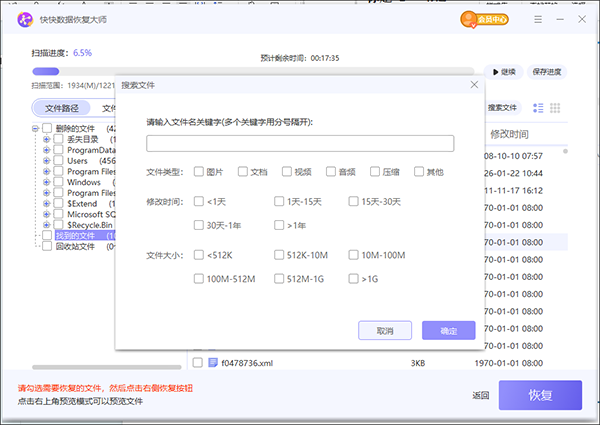Click the 保存进度 save progress button
Screen dimensions: 600x425
[x=547, y=72]
